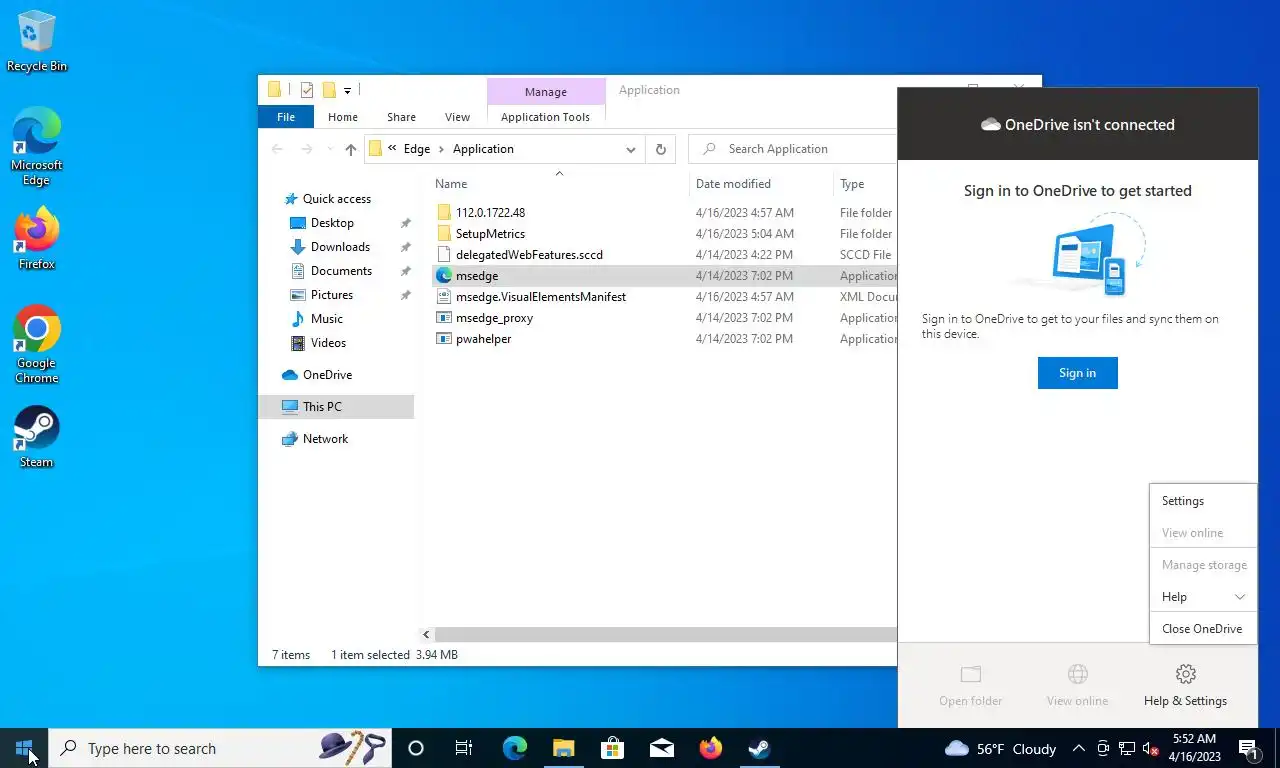Select Documents in navigation pane
The image size is (1280, 768).
(x=341, y=271)
